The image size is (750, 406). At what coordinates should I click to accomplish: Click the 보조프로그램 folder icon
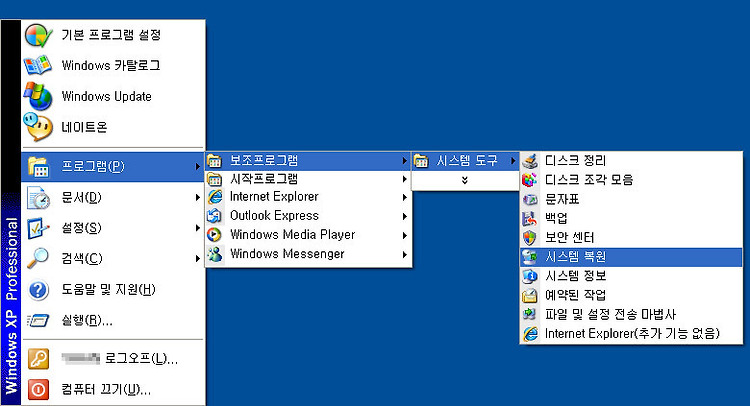pos(214,161)
